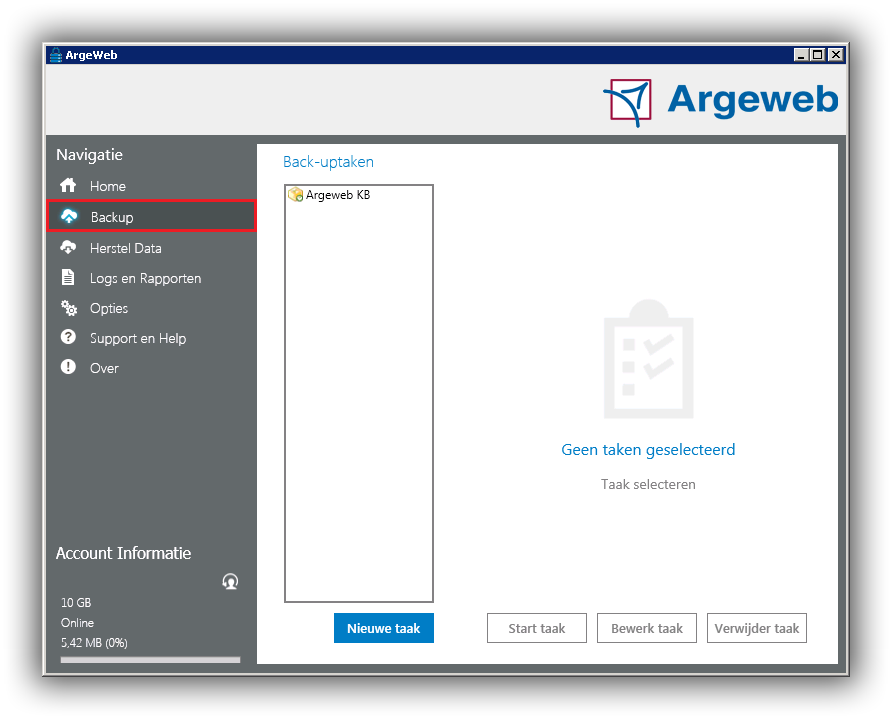
Task: Open the Over about page
Action: point(151,368)
